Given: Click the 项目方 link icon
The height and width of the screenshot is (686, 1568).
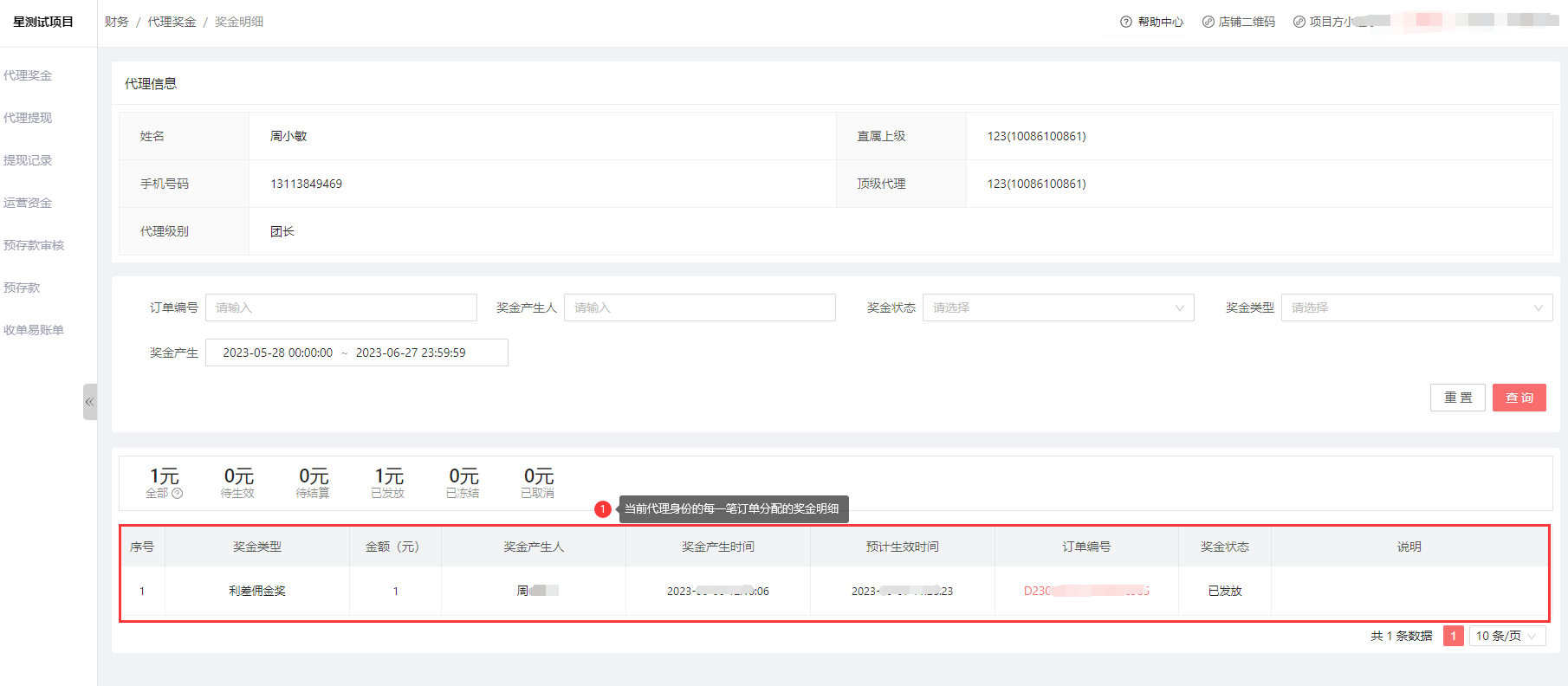Looking at the screenshot, I should point(1299,22).
